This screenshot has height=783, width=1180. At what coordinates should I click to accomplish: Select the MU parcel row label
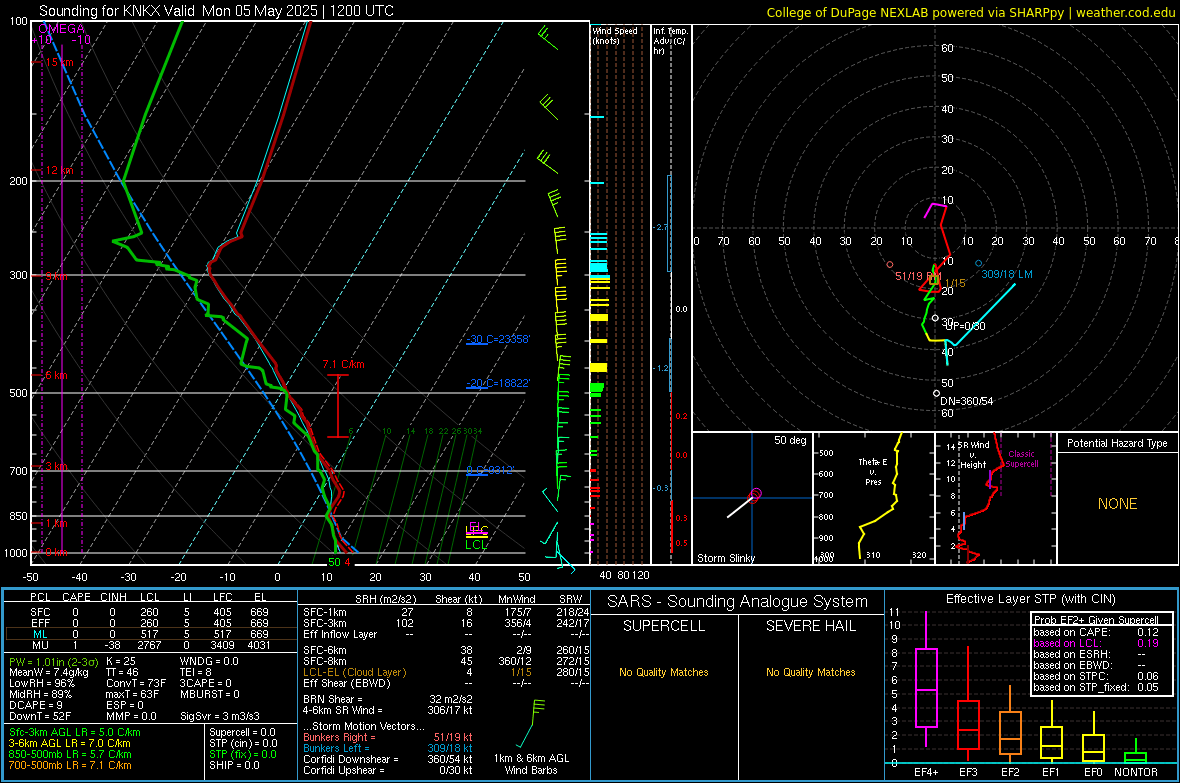40,644
